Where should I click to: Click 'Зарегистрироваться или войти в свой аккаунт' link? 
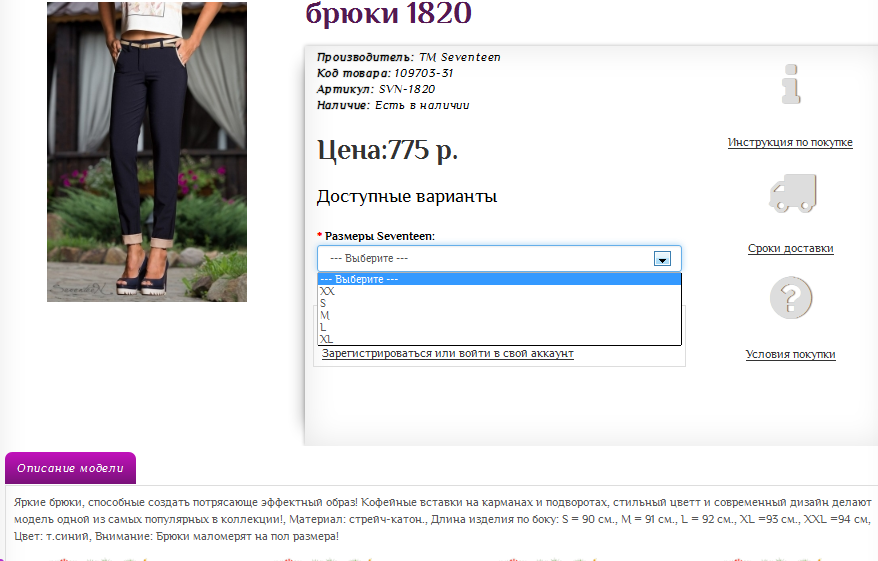coord(448,354)
